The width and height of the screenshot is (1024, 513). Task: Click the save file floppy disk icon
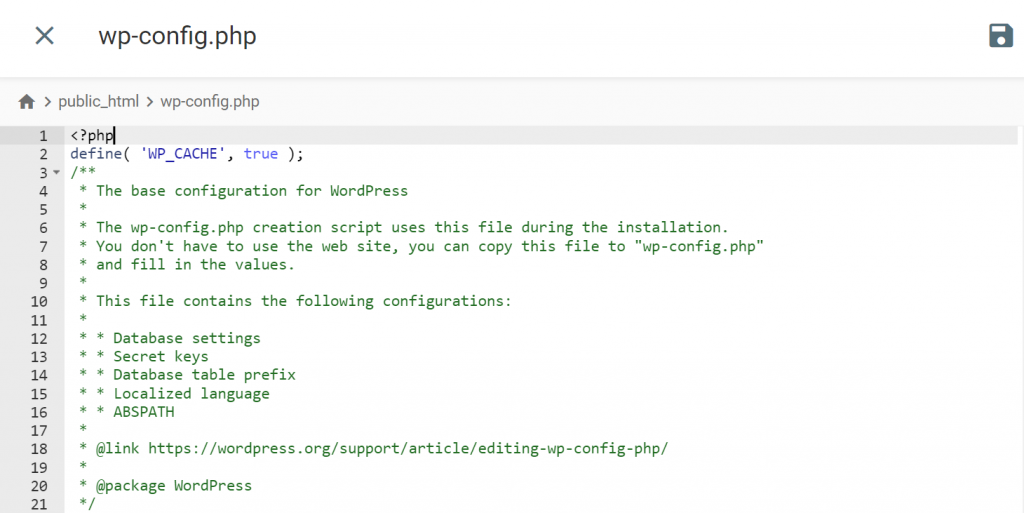(x=1000, y=36)
